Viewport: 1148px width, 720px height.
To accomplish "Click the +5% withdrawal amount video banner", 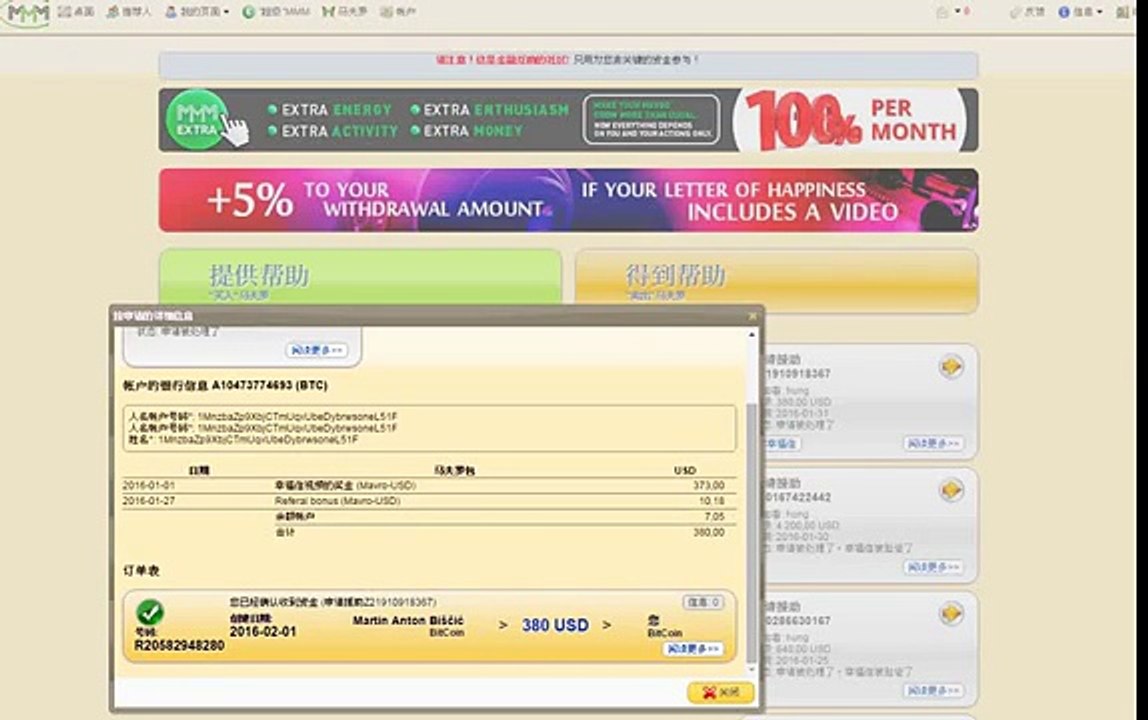I will pyautogui.click(x=568, y=200).
